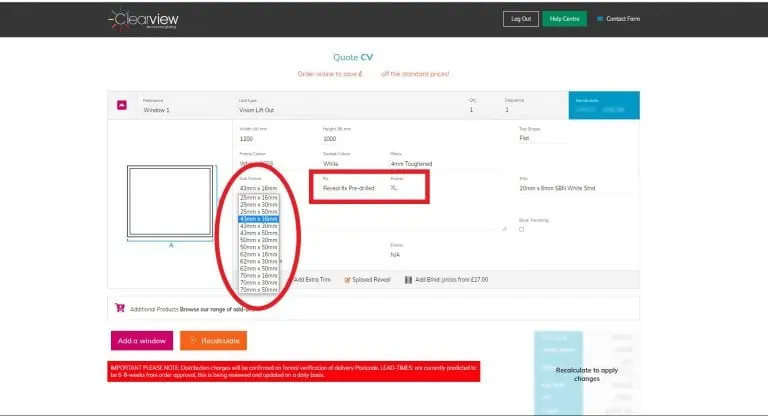Tick the Bead Trimming checkbox
The height and width of the screenshot is (416, 768).
(x=521, y=229)
